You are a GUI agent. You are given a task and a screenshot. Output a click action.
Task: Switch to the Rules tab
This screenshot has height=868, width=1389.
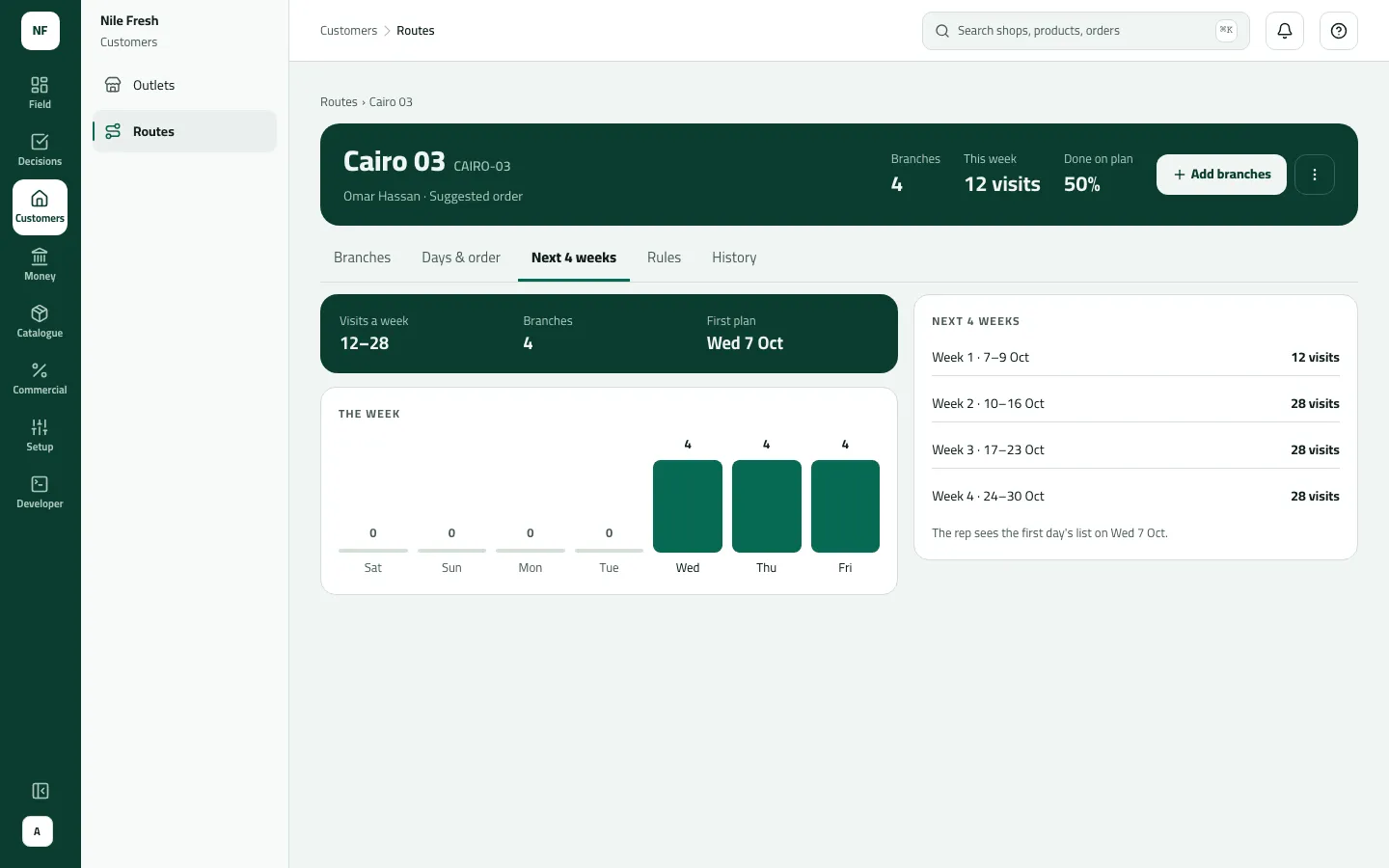pyautogui.click(x=664, y=258)
